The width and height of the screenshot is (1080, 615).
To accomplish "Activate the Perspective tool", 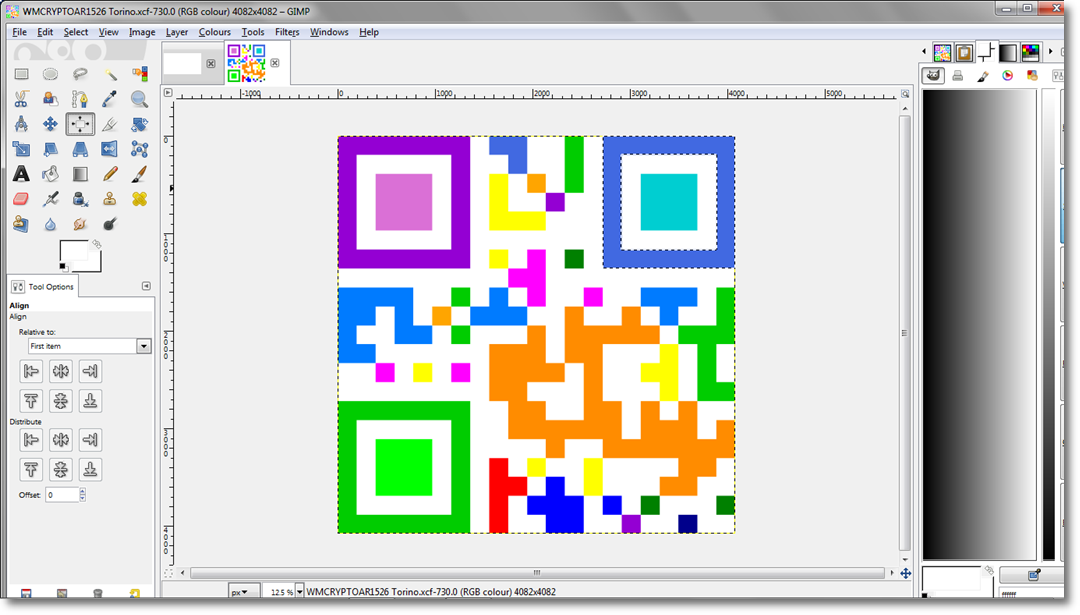I will point(80,149).
